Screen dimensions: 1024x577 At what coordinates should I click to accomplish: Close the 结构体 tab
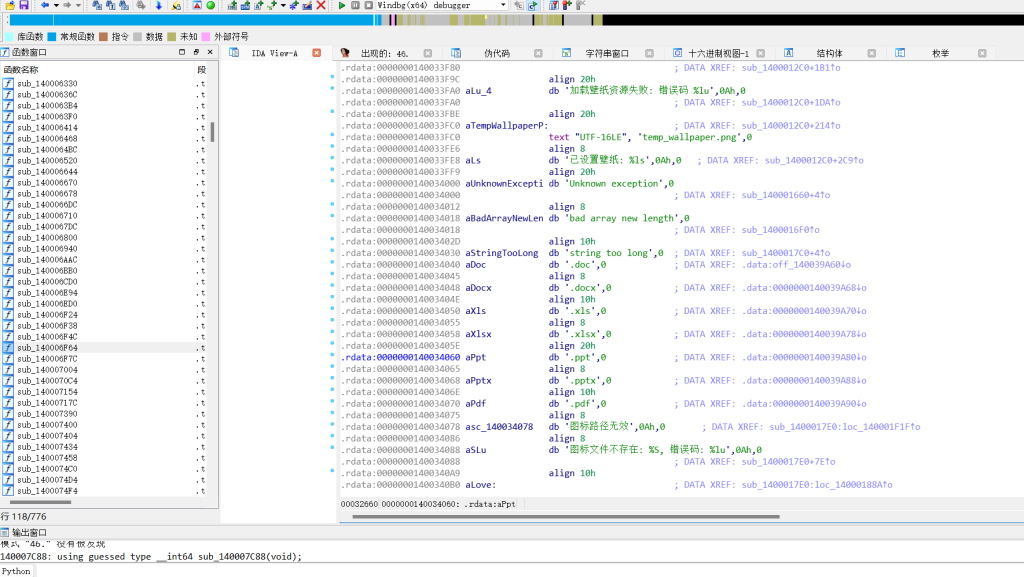(x=872, y=53)
